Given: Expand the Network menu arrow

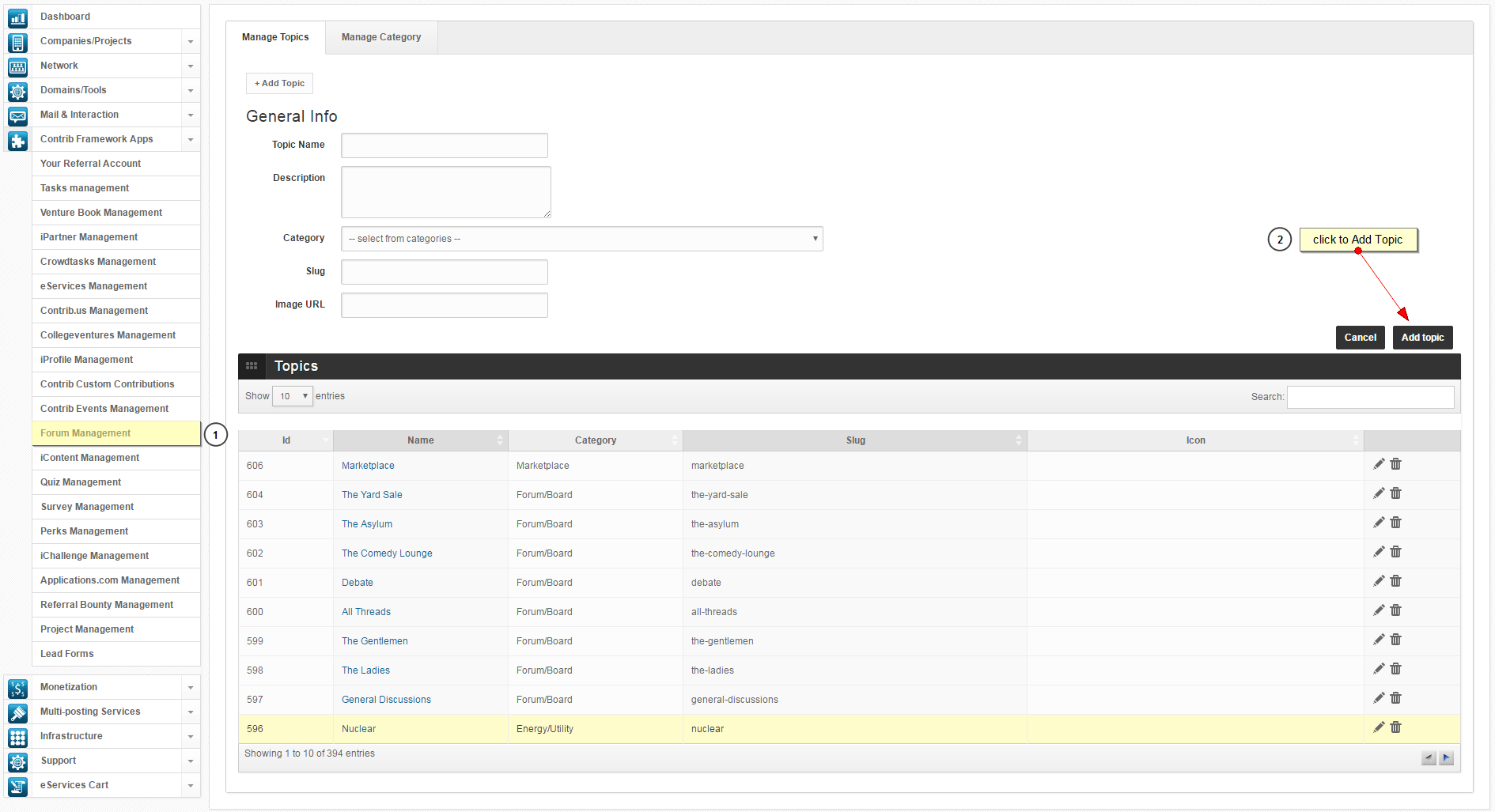Looking at the screenshot, I should point(191,66).
